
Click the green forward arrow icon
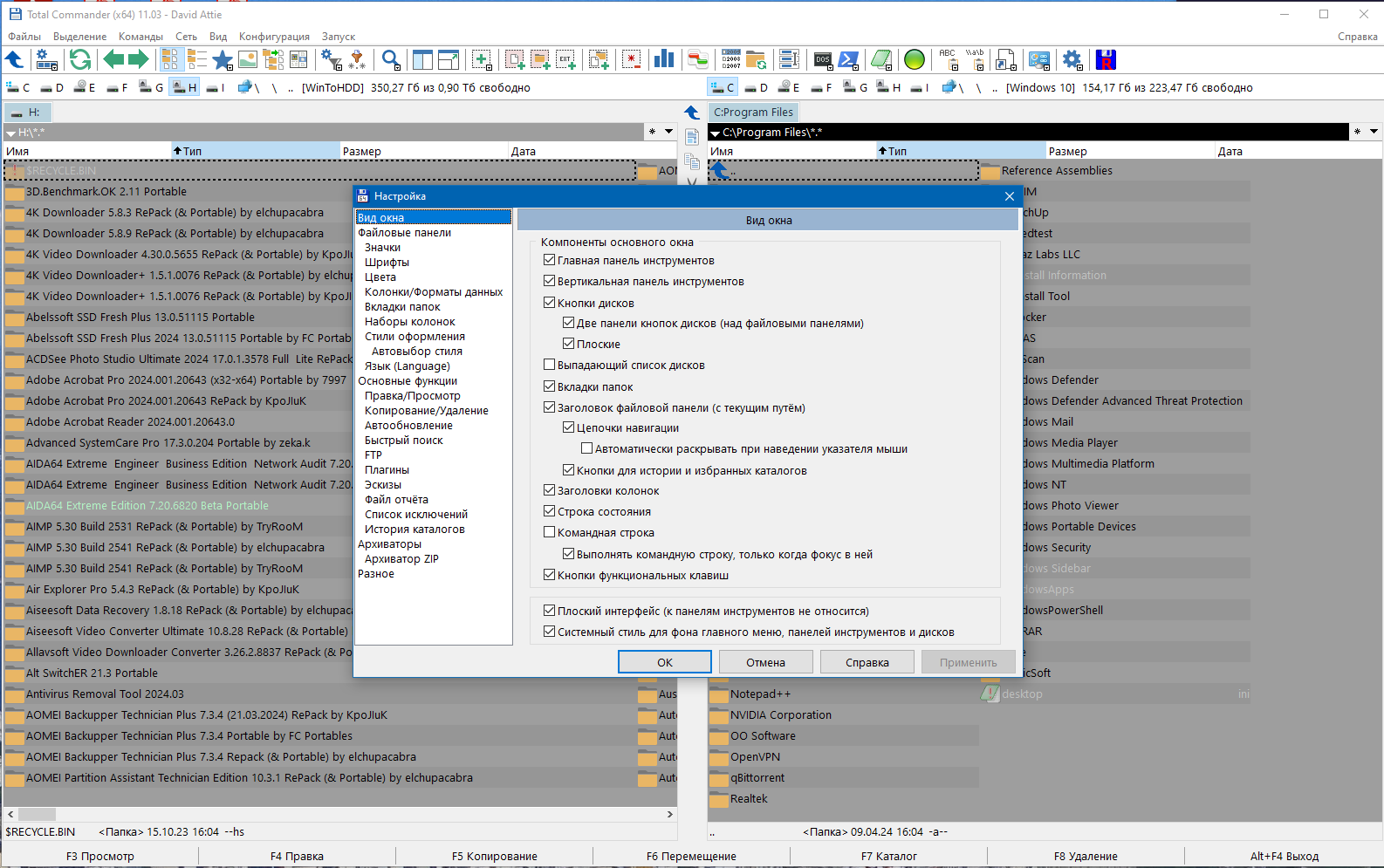click(139, 59)
